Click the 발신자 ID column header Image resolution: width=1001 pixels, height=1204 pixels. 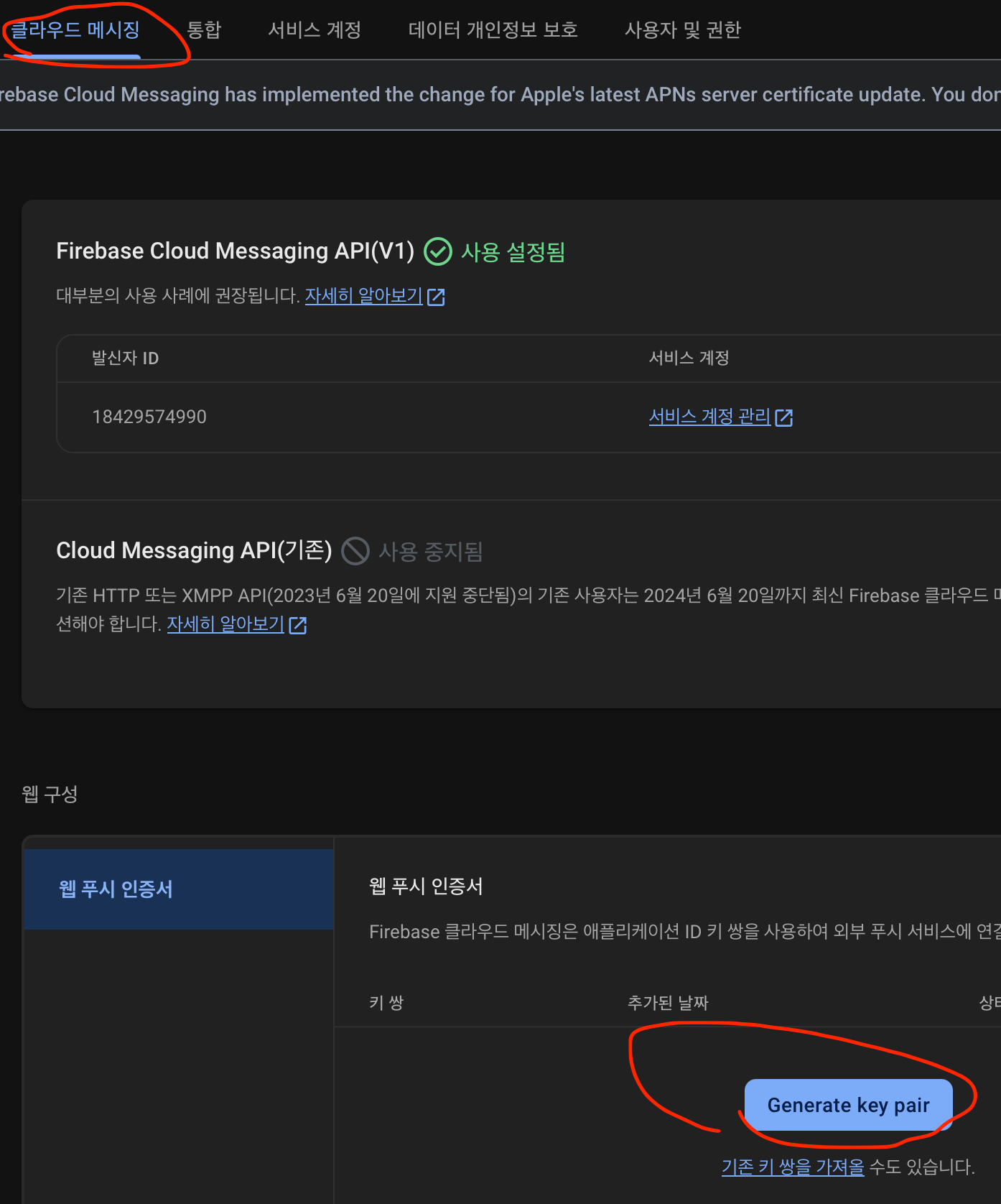point(125,358)
